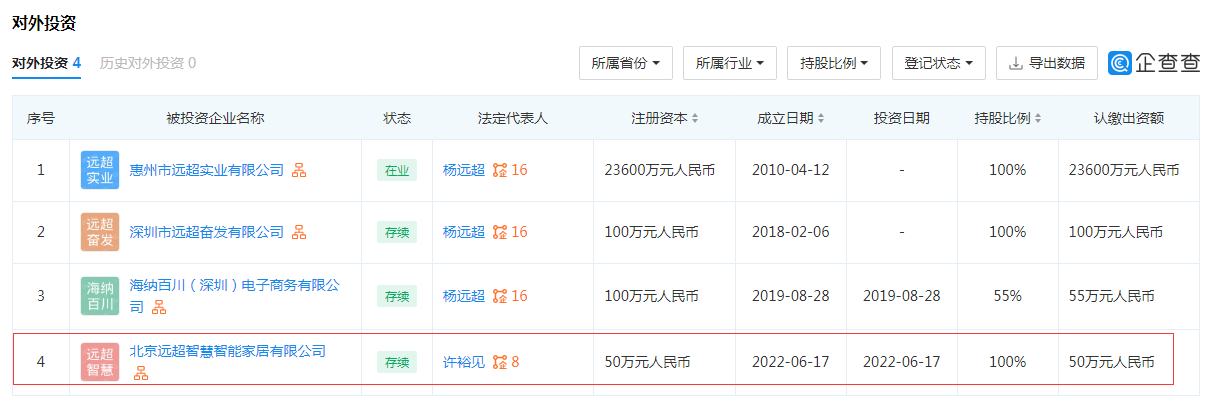Image resolution: width=1208 pixels, height=407 pixels.
Task: Click founding date 2018-02-06
Action: point(791,232)
